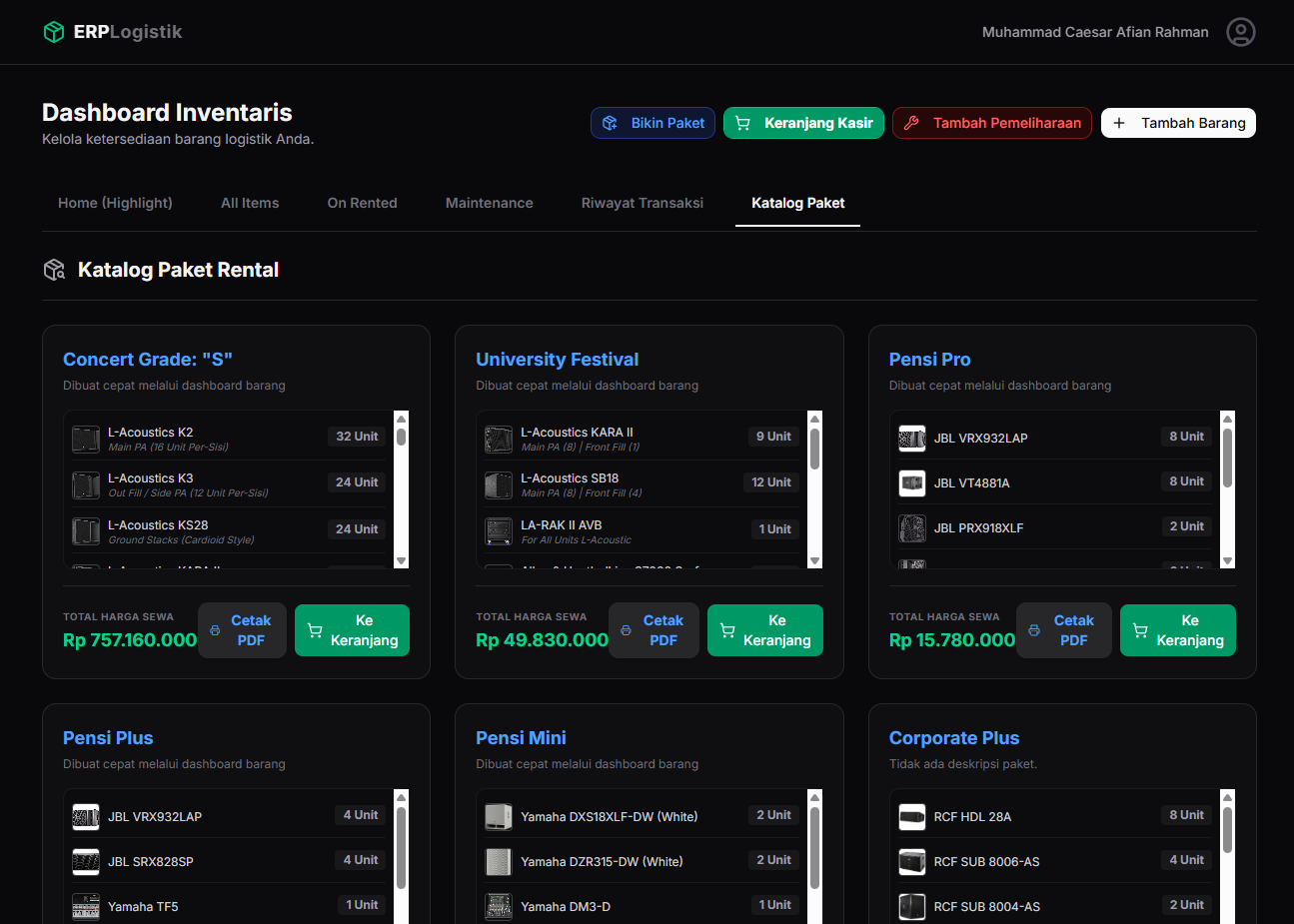Viewport: 1294px width, 924px height.
Task: Click Yamaha DZR315-DW thumbnail image
Action: [499, 861]
